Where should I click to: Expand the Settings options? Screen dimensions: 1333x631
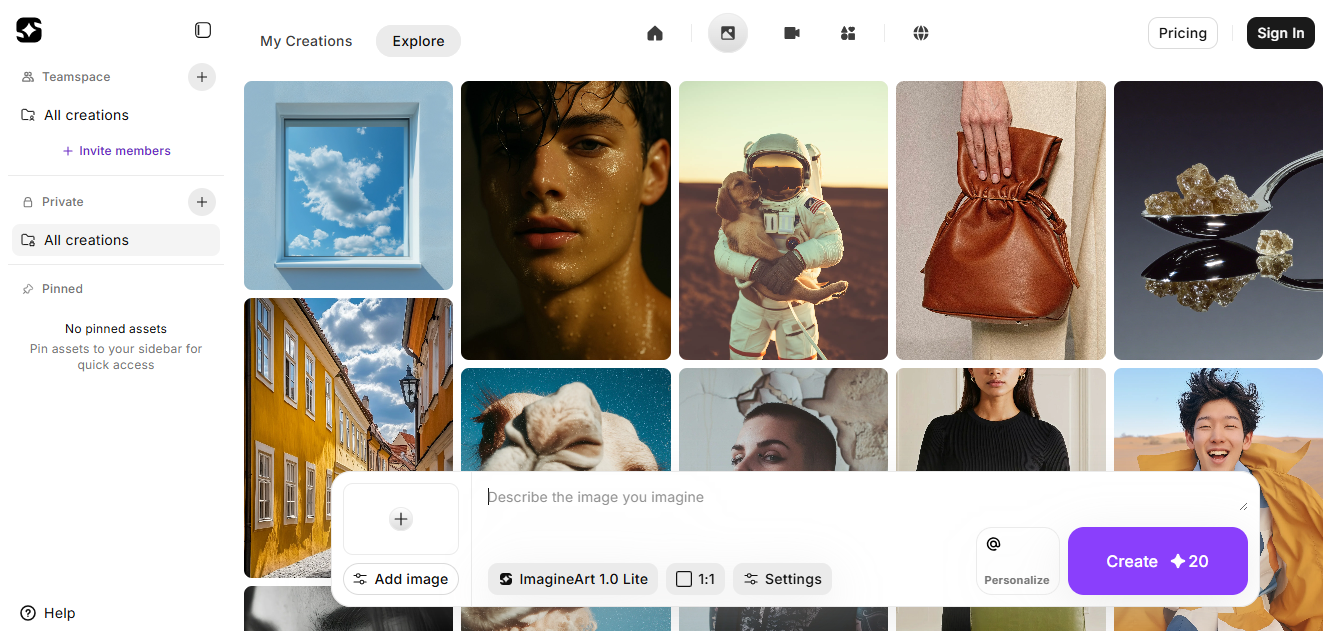pos(782,579)
